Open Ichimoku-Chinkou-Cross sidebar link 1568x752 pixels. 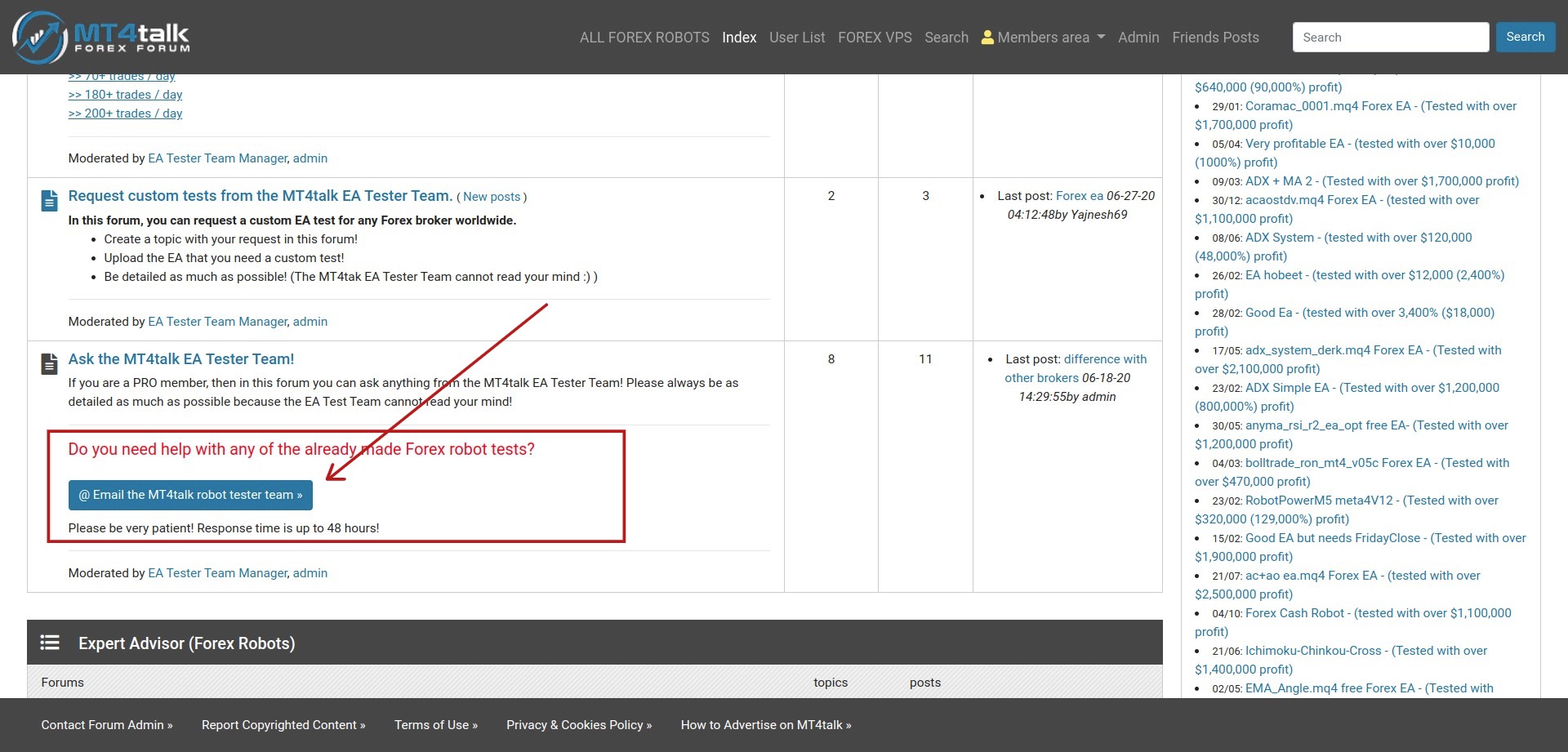(1341, 660)
